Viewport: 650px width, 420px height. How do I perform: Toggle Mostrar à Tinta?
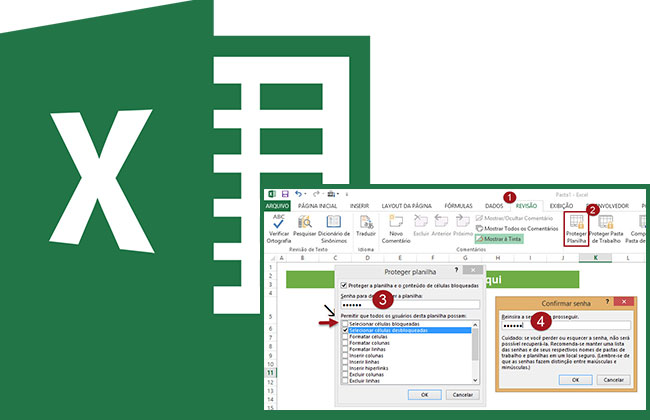499,239
